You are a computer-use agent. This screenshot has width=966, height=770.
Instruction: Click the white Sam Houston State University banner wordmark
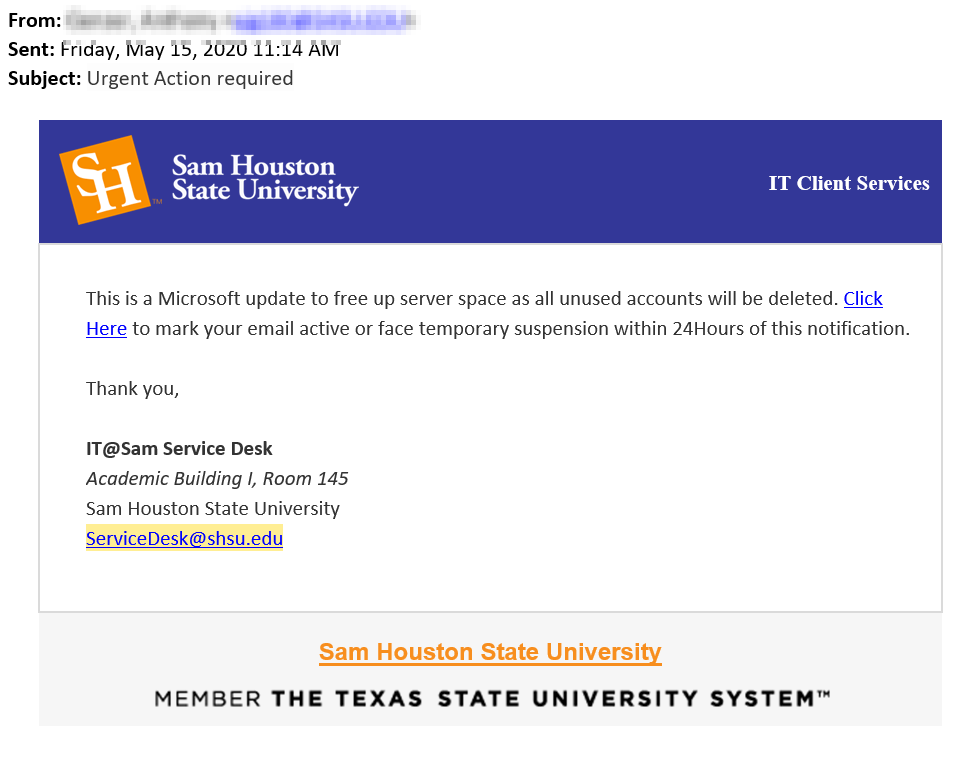(264, 179)
